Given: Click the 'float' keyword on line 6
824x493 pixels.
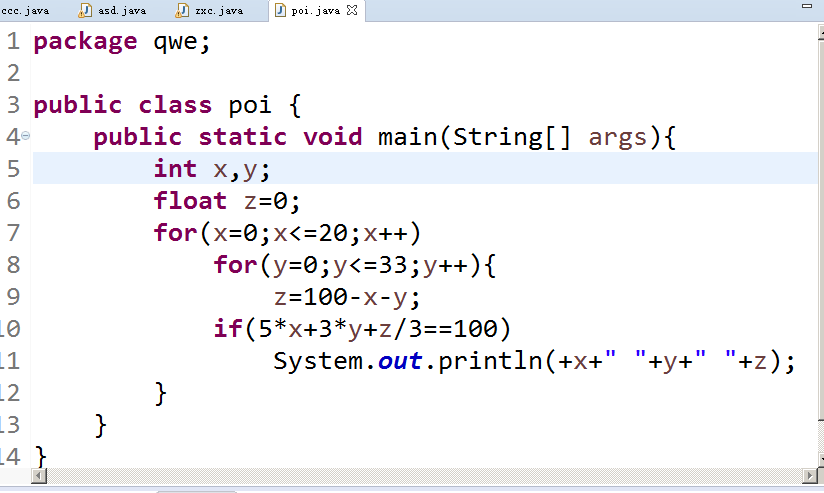Looking at the screenshot, I should click(190, 201).
